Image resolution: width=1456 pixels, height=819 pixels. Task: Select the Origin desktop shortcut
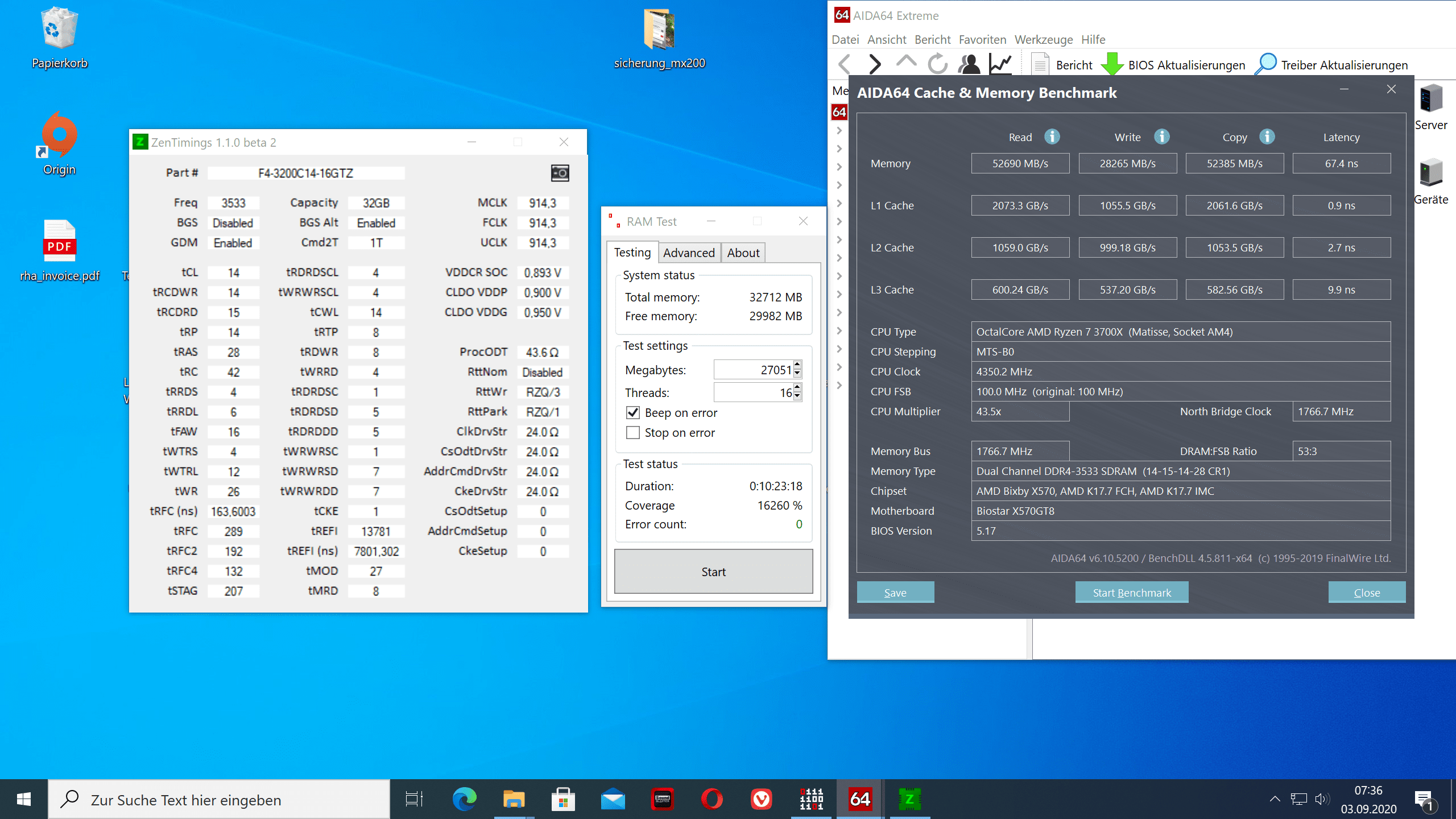59,143
